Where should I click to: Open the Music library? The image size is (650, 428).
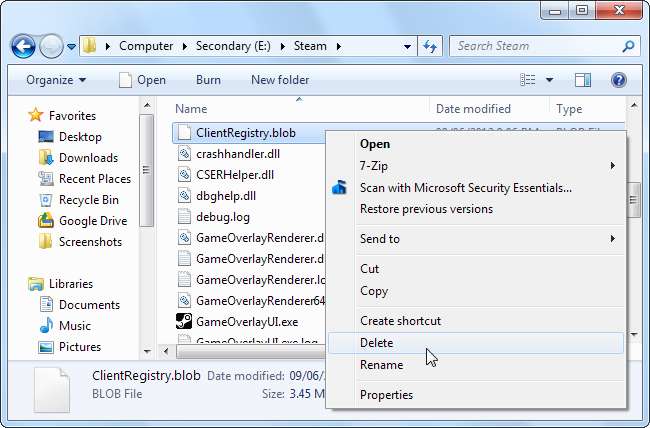[75, 326]
